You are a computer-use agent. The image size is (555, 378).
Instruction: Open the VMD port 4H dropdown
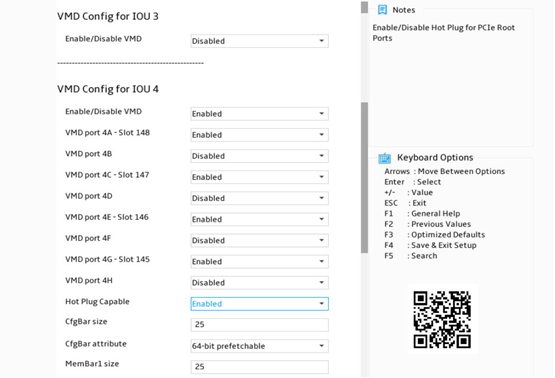259,283
